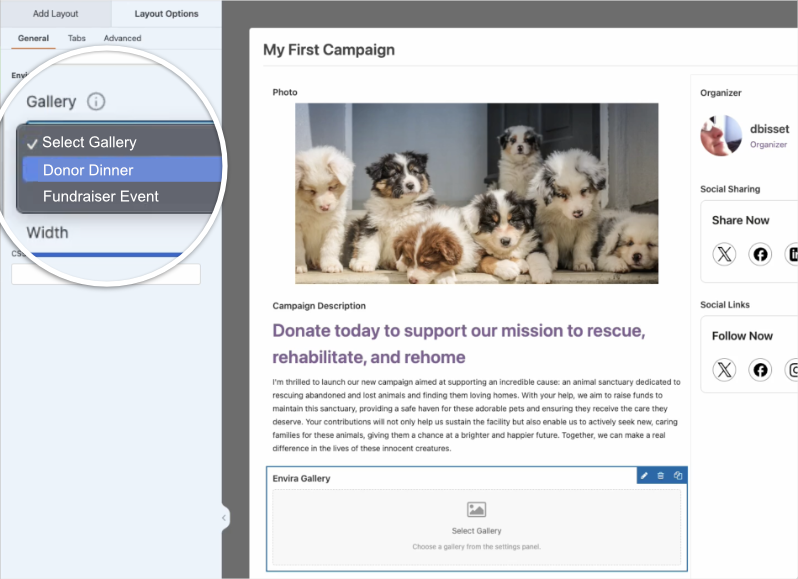Choose Donor Dinner from gallery dropdown

[122, 170]
